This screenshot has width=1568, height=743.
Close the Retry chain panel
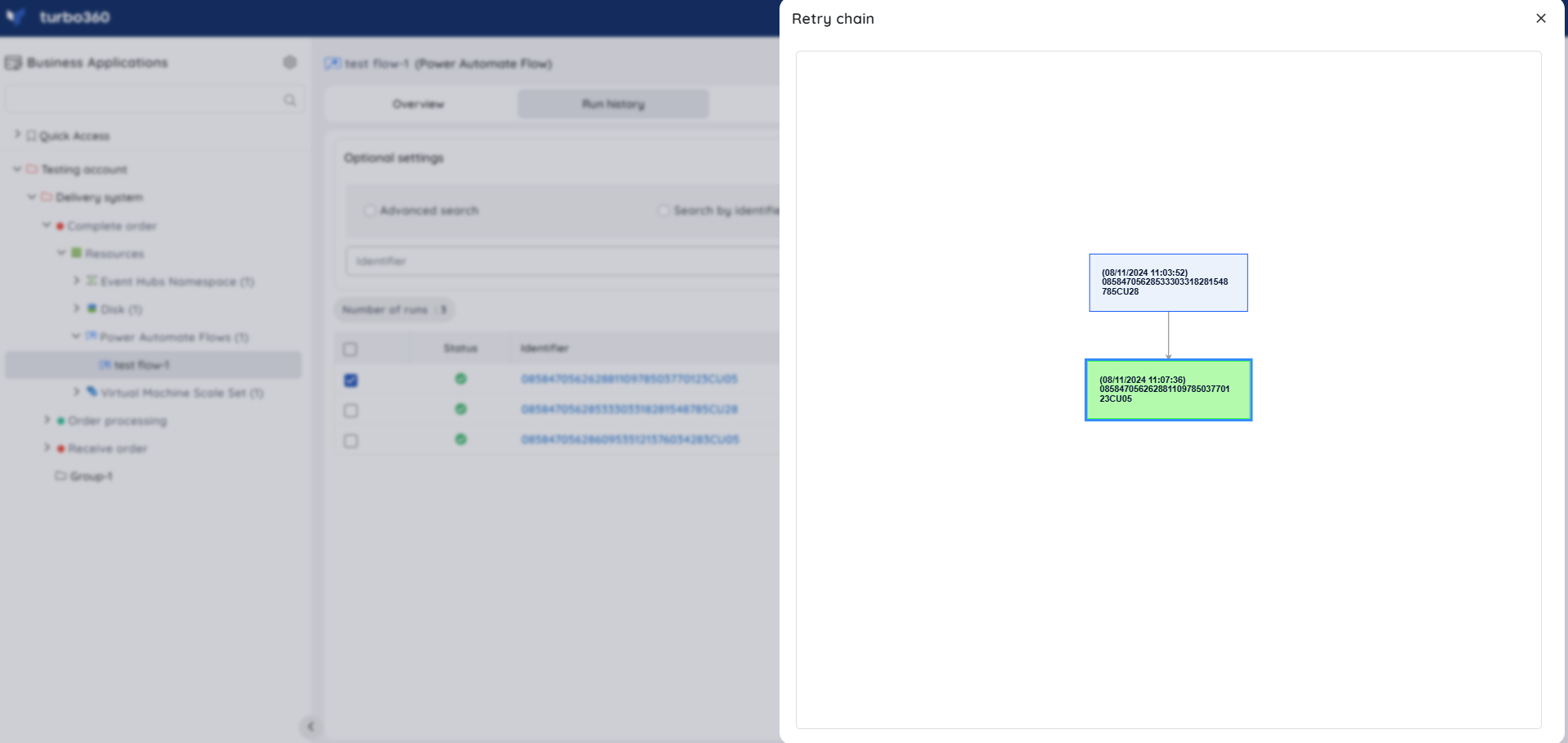(1541, 18)
